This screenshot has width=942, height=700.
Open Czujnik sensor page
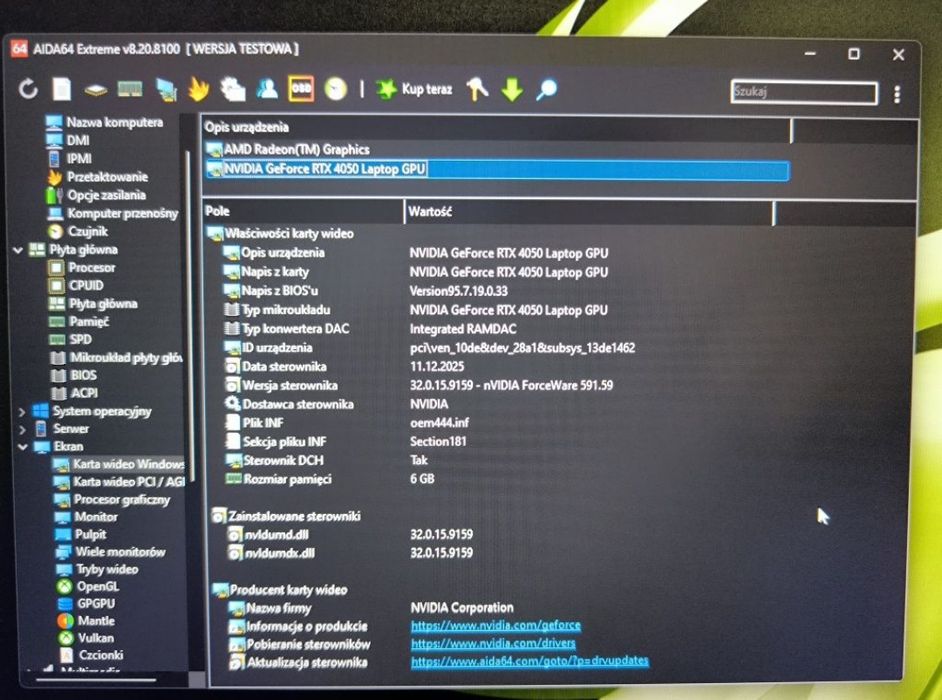(x=77, y=231)
